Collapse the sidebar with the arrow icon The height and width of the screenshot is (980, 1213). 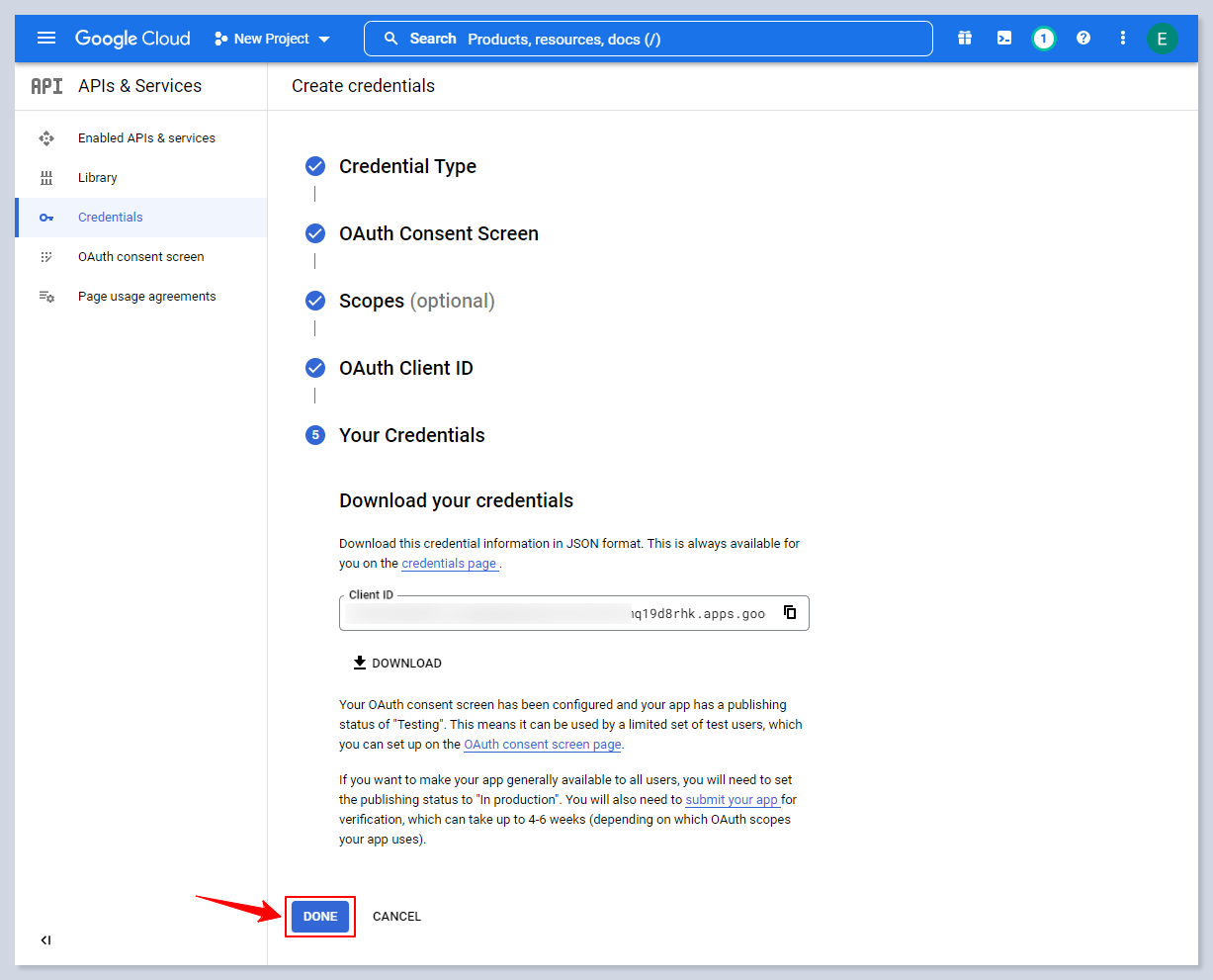(45, 940)
